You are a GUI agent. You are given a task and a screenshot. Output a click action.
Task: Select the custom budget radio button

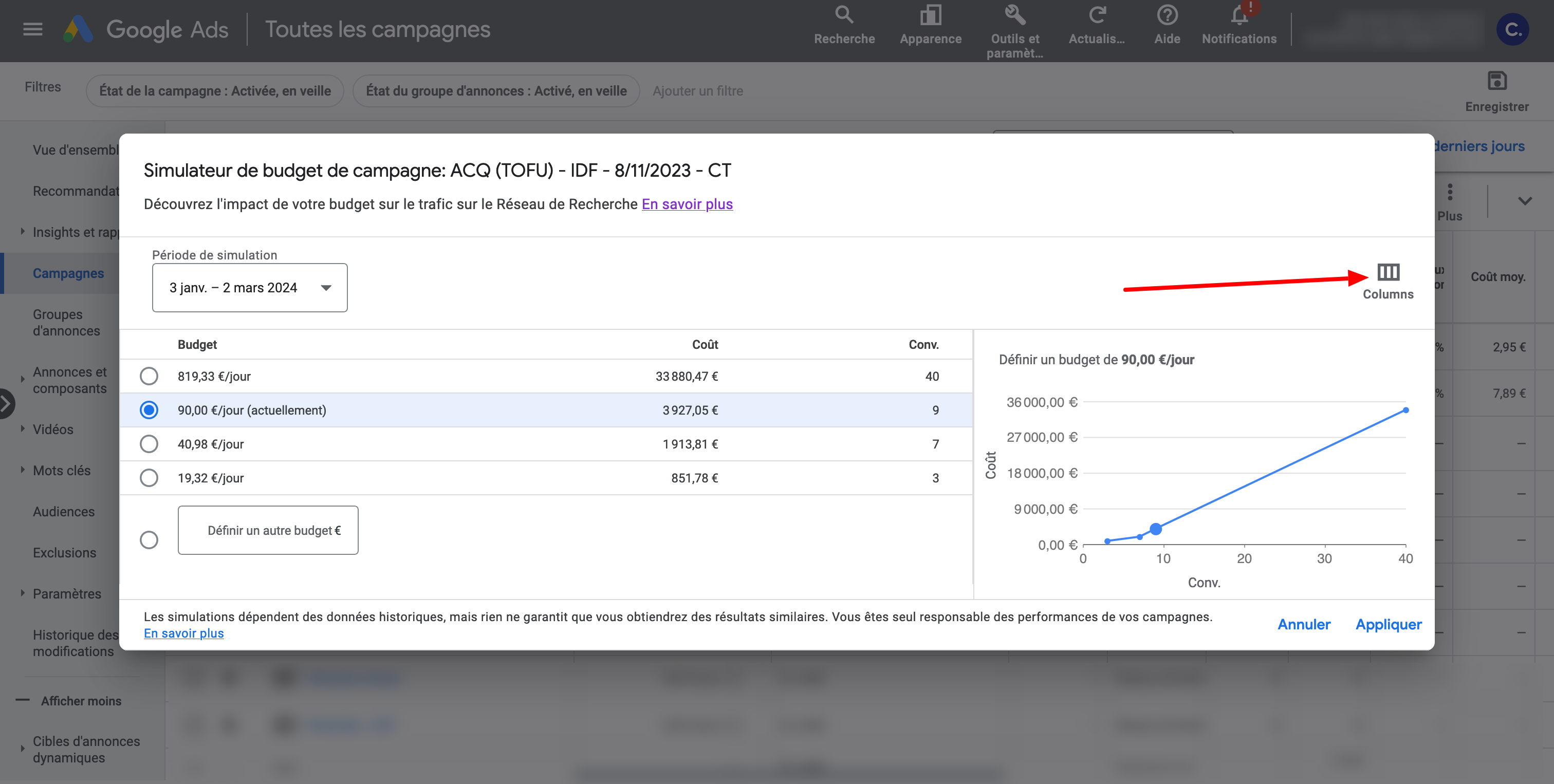[x=149, y=539]
